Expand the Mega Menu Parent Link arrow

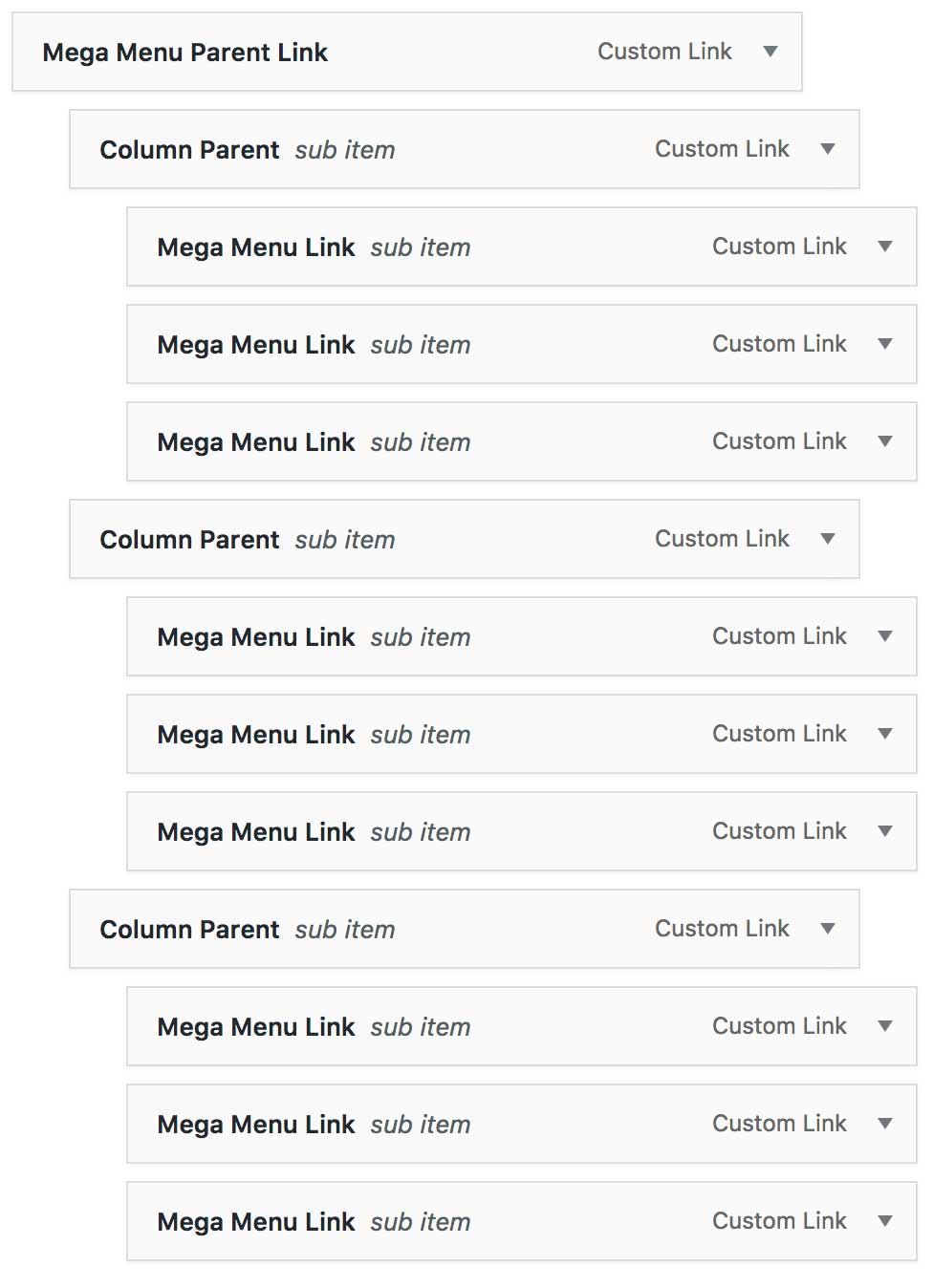coord(770,52)
